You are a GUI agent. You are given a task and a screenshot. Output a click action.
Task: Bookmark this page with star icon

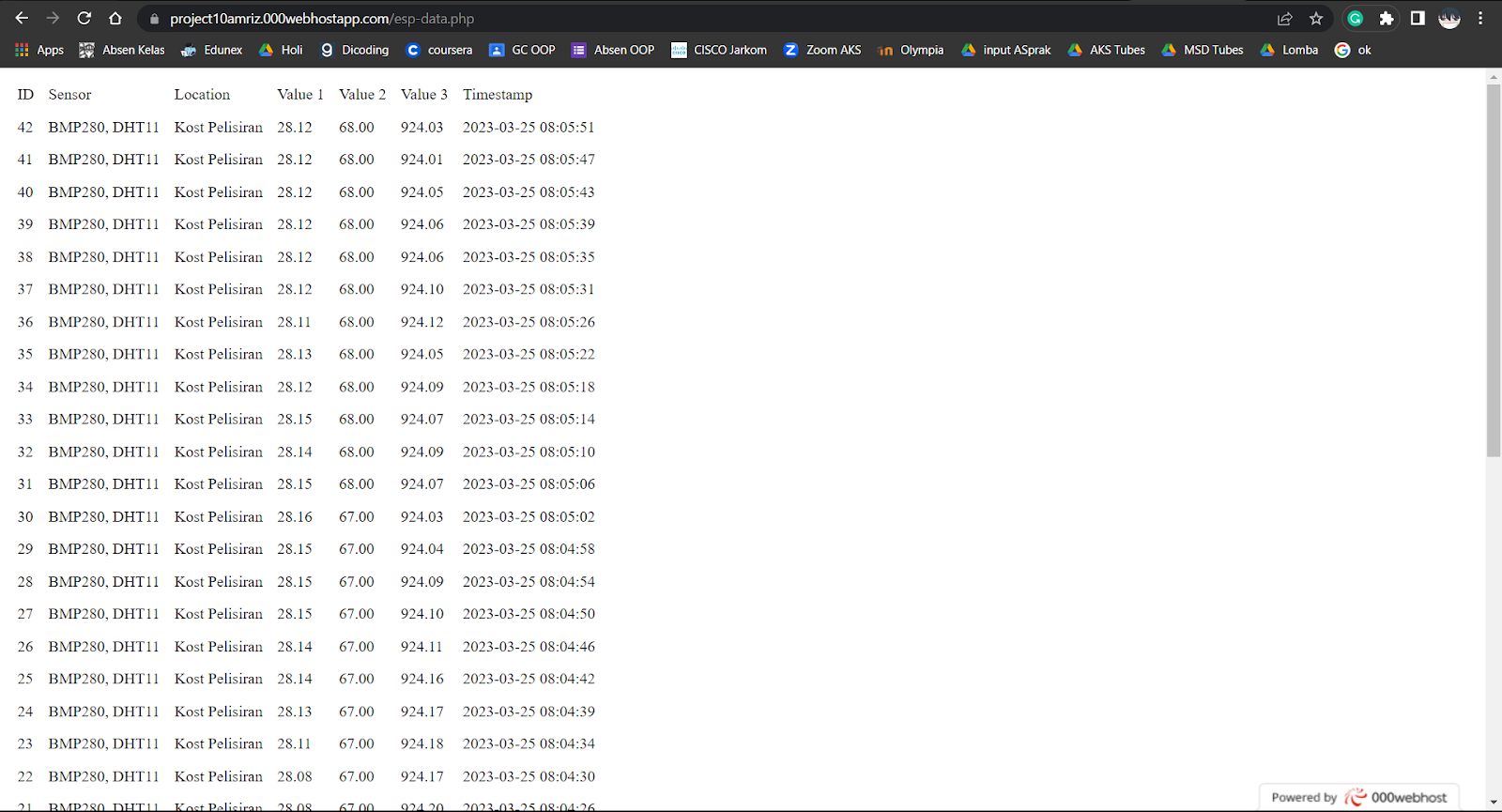click(1316, 19)
